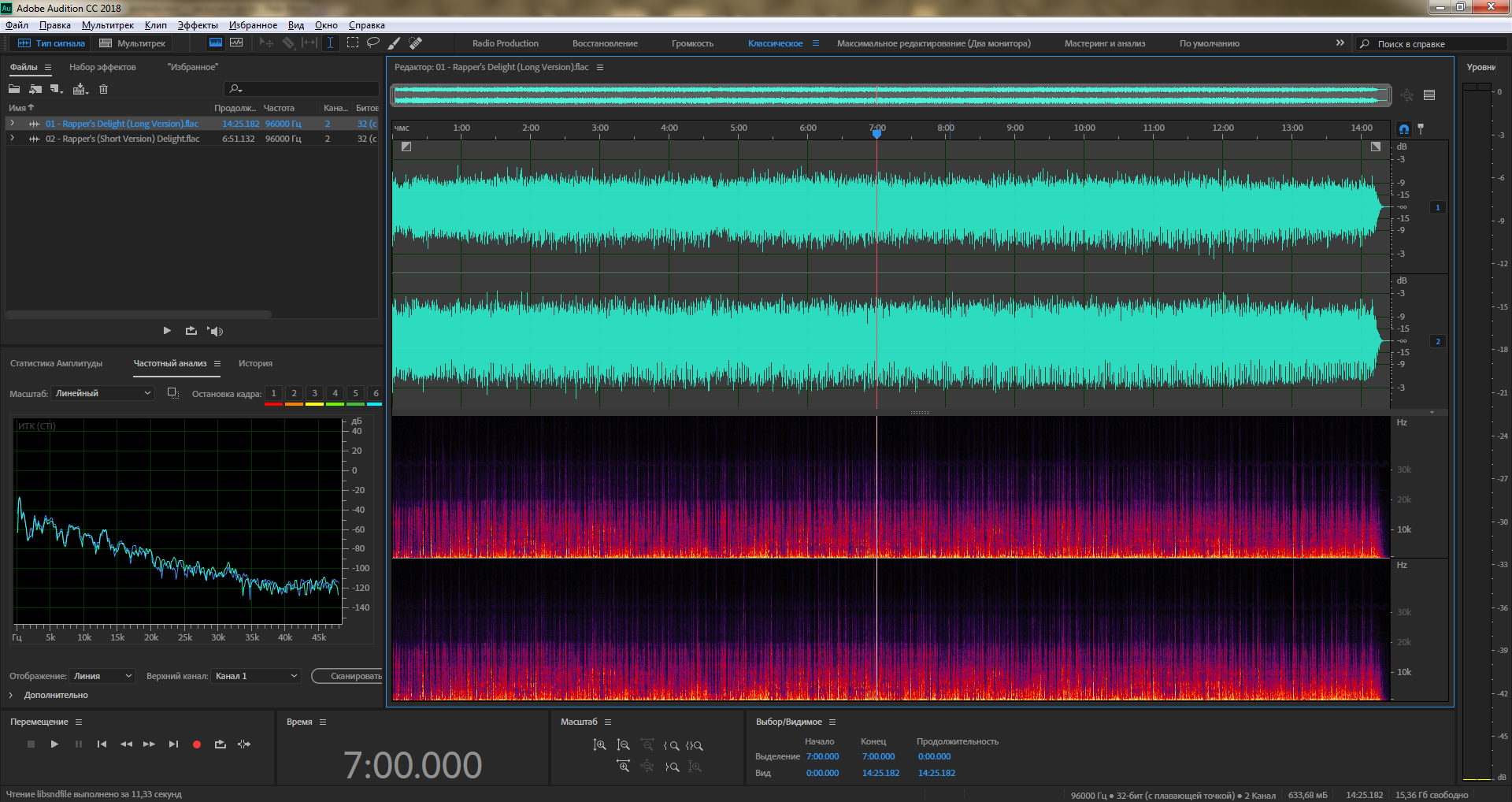Click the playhead marker at 7:00
Viewport: 1512px width, 802px height.
click(876, 134)
